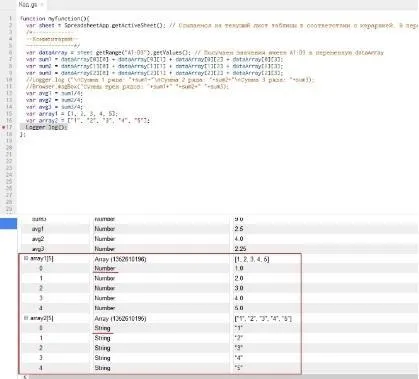Screen dimensions: 419x379
Task: Place cursor on the Logger.log() line
Action: coord(46,127)
